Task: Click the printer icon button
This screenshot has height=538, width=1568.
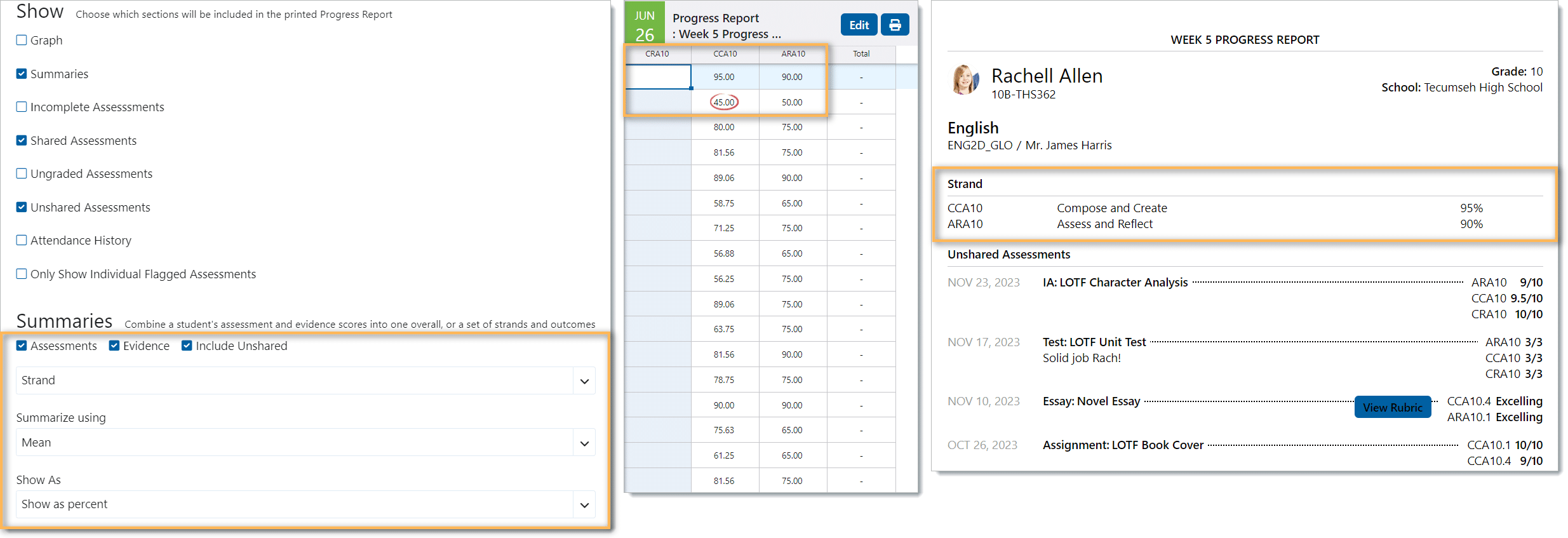Action: [x=895, y=25]
